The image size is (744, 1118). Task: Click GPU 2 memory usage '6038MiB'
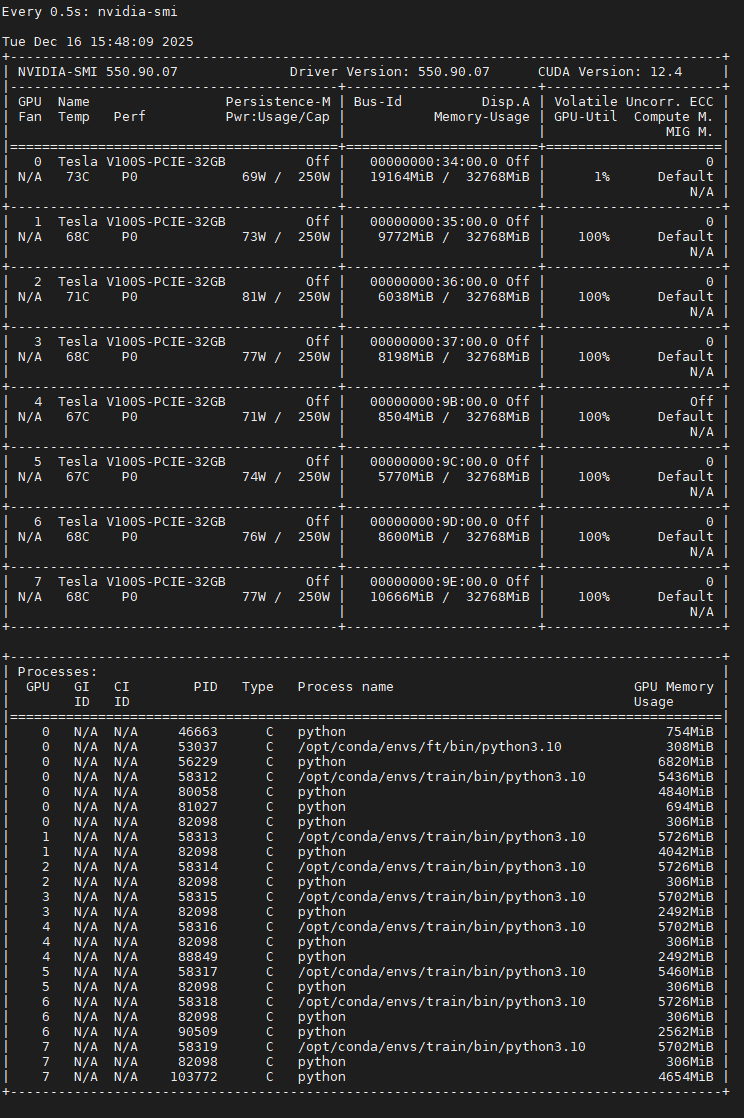[x=406, y=297]
